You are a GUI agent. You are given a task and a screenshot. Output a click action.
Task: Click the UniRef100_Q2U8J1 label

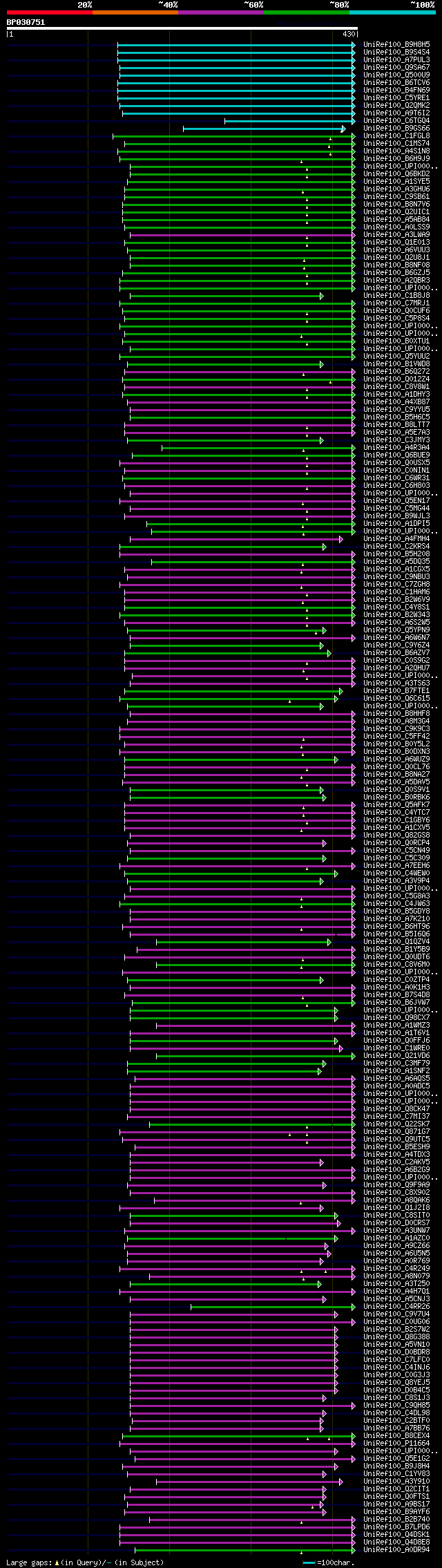tap(396, 257)
